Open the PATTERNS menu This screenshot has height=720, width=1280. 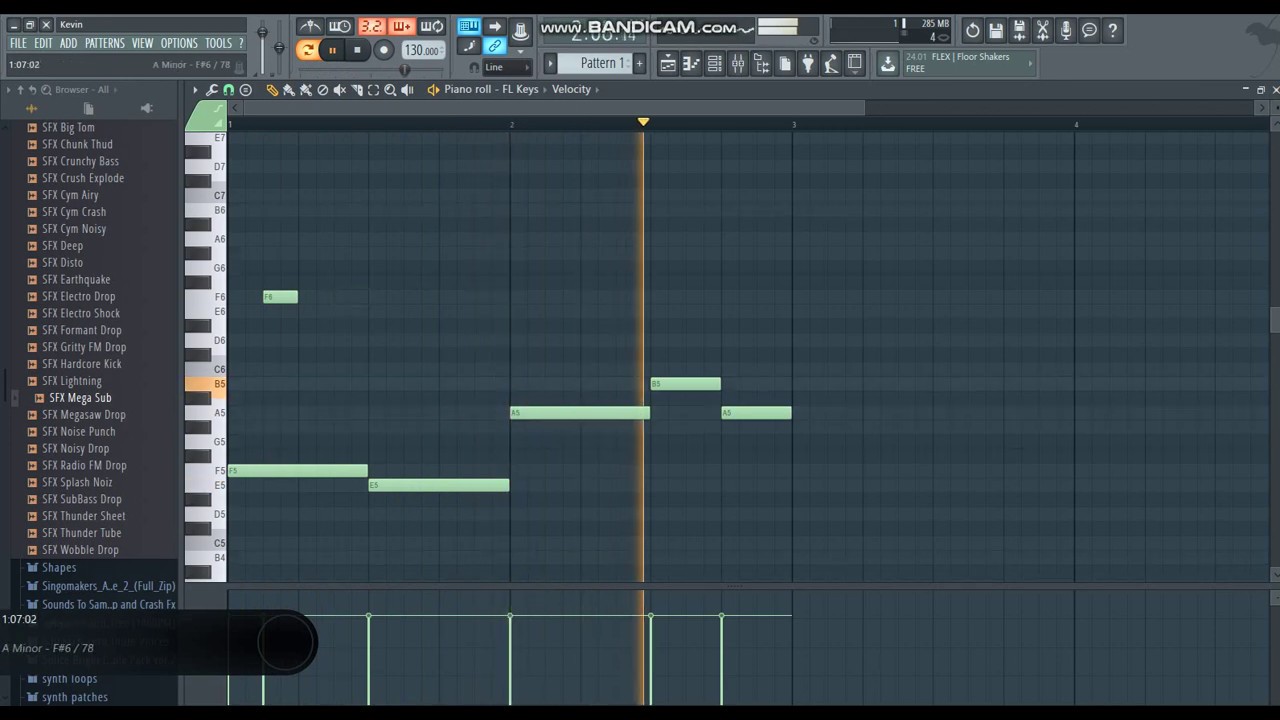pos(104,43)
